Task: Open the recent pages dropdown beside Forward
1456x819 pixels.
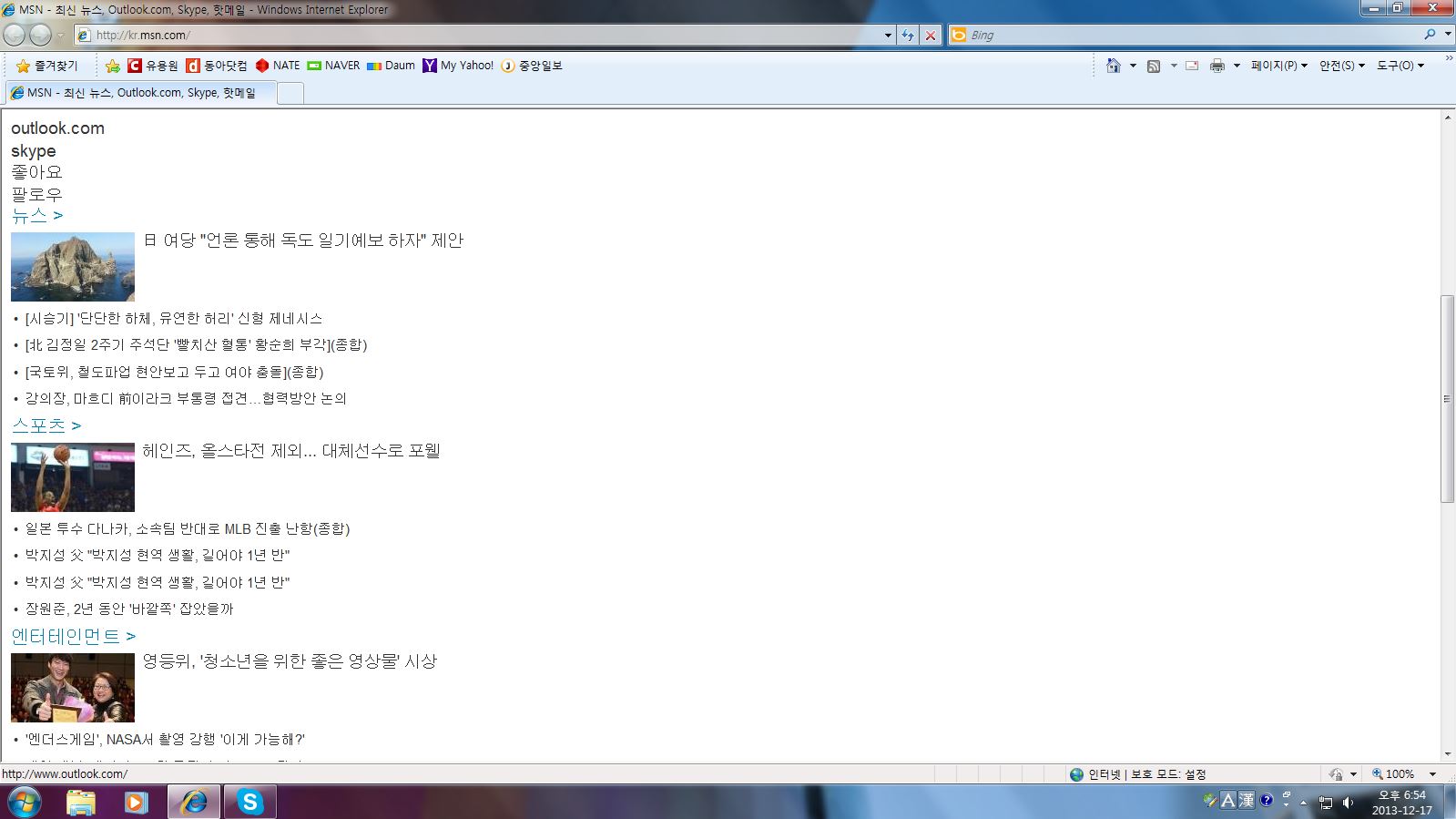Action: 61,36
